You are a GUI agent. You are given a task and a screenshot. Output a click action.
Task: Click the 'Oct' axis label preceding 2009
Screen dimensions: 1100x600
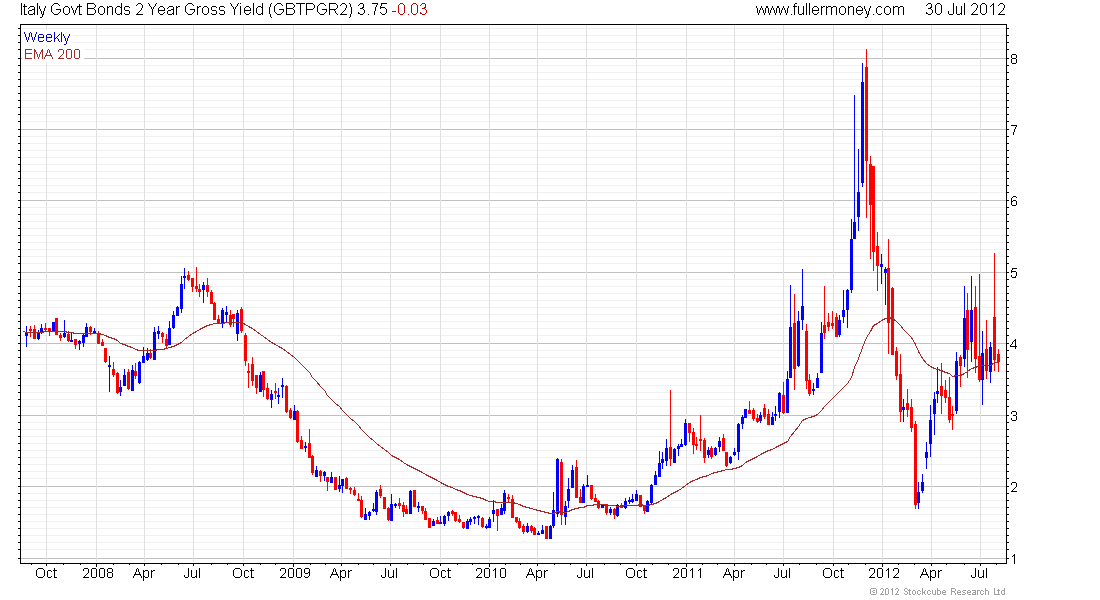click(243, 573)
